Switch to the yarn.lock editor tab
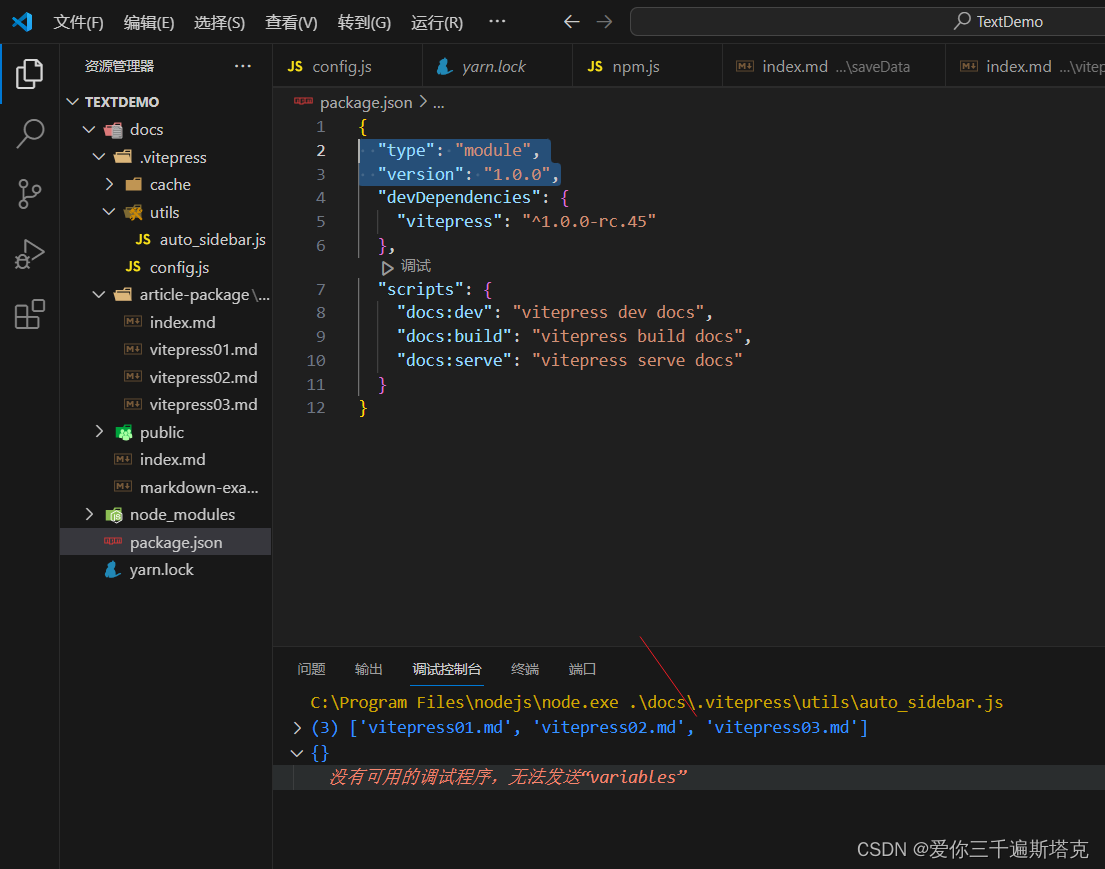 pyautogui.click(x=497, y=65)
